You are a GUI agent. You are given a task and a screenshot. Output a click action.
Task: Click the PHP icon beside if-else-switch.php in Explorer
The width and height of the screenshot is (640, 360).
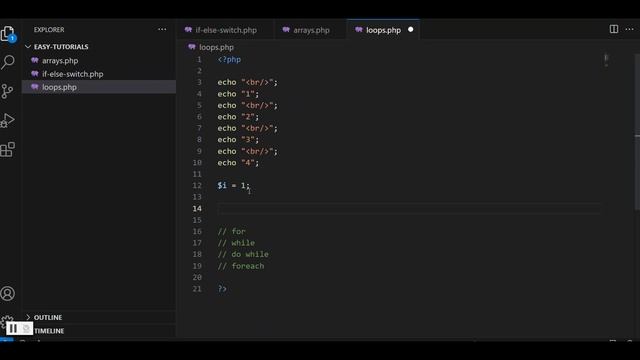(x=35, y=74)
